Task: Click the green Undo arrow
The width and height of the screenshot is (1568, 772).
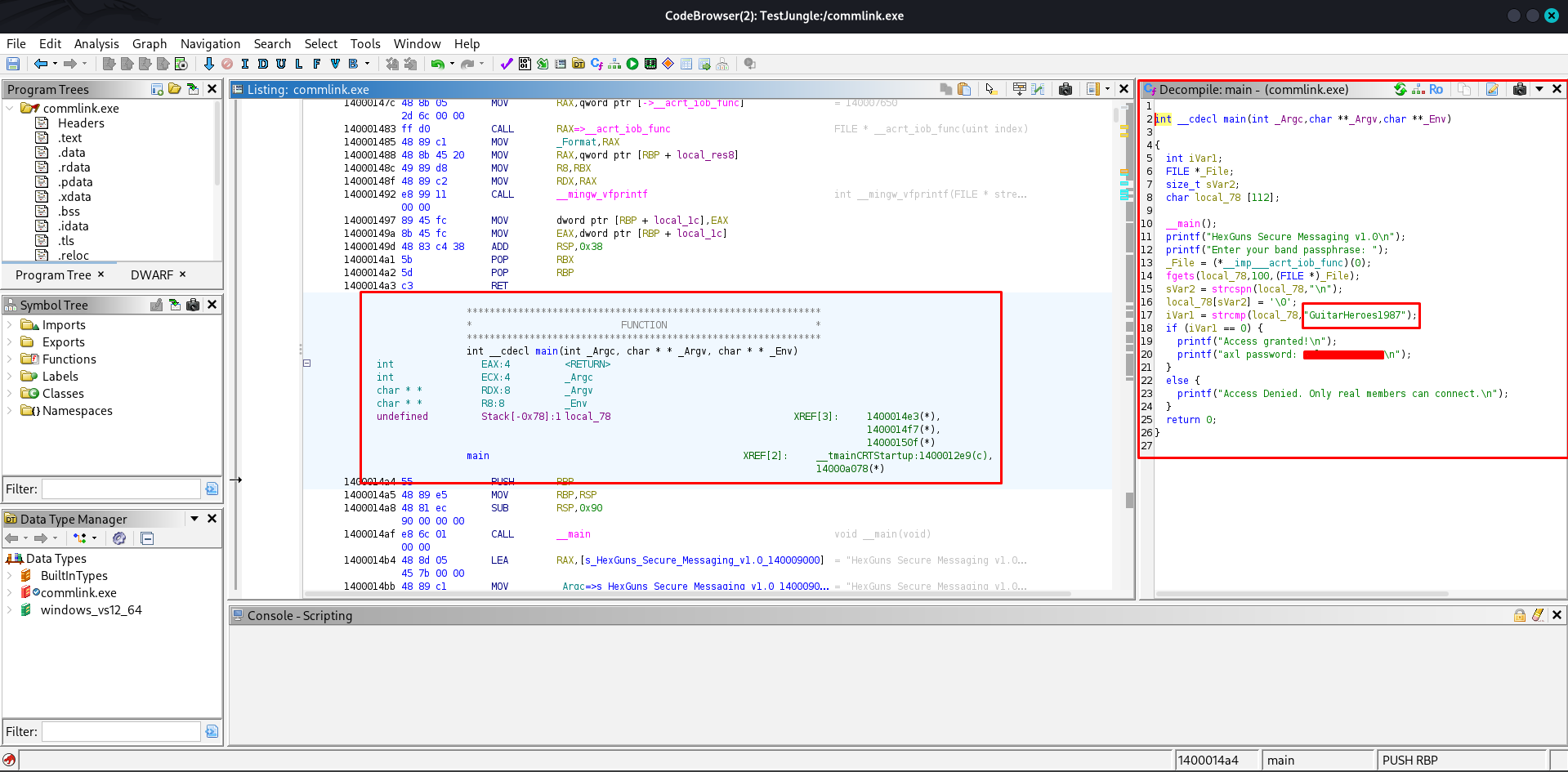Action: point(438,64)
